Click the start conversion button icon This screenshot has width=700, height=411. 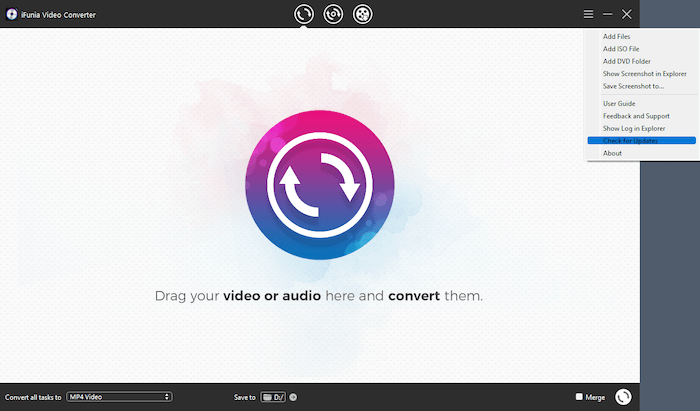coord(623,397)
